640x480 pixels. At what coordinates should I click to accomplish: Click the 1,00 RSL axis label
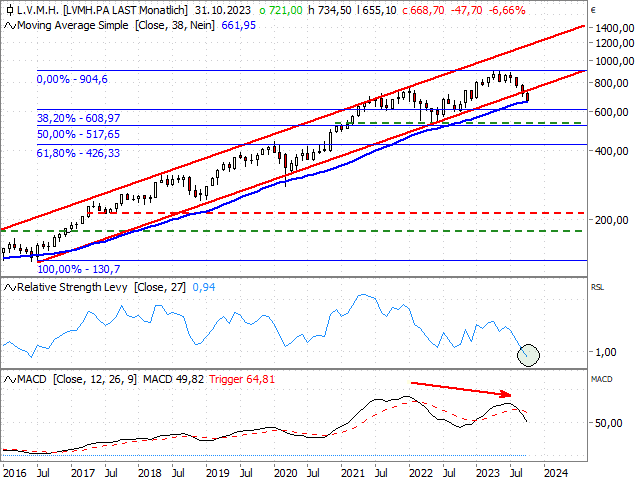point(606,352)
